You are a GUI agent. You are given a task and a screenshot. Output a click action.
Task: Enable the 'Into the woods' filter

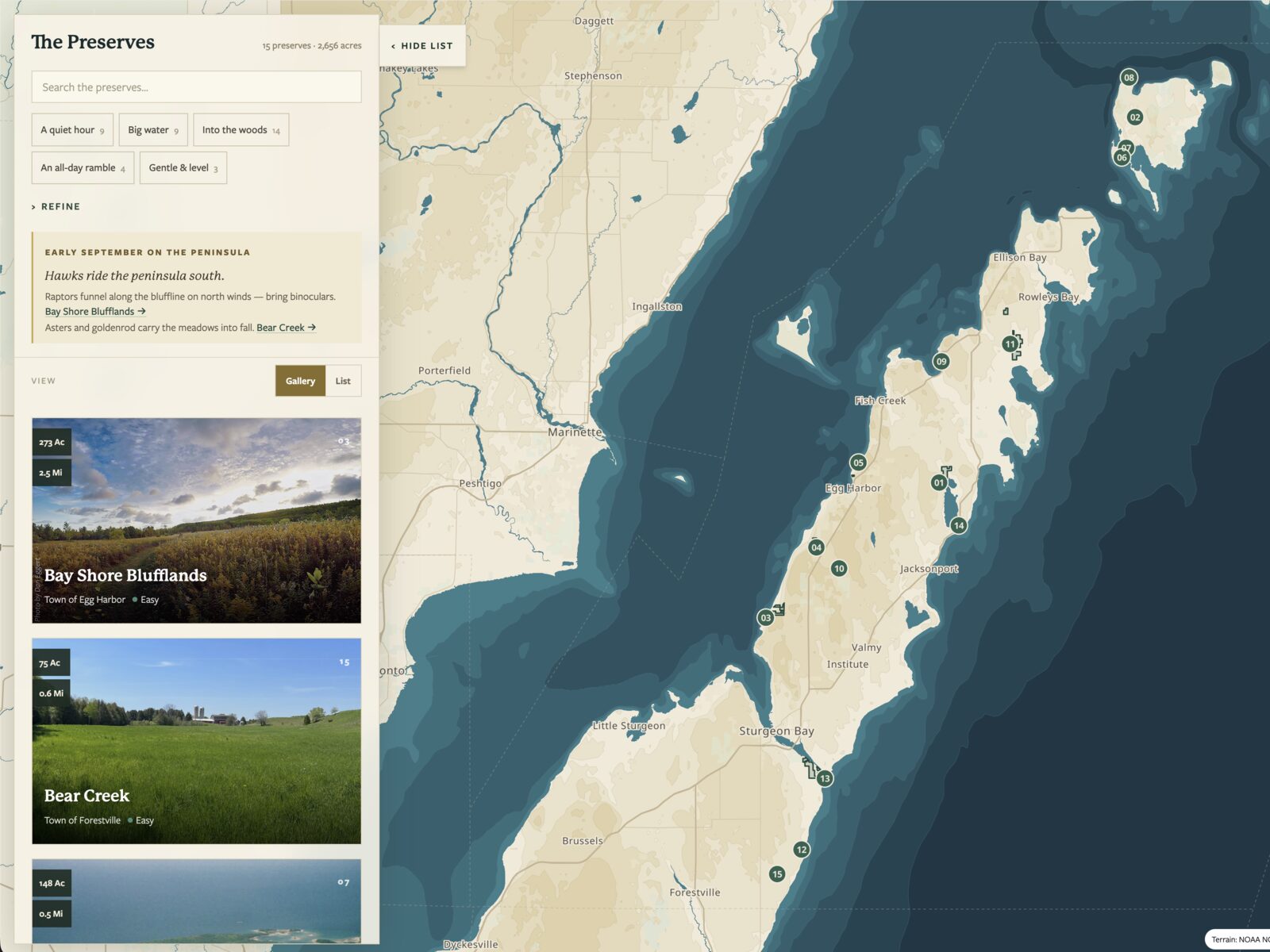241,130
